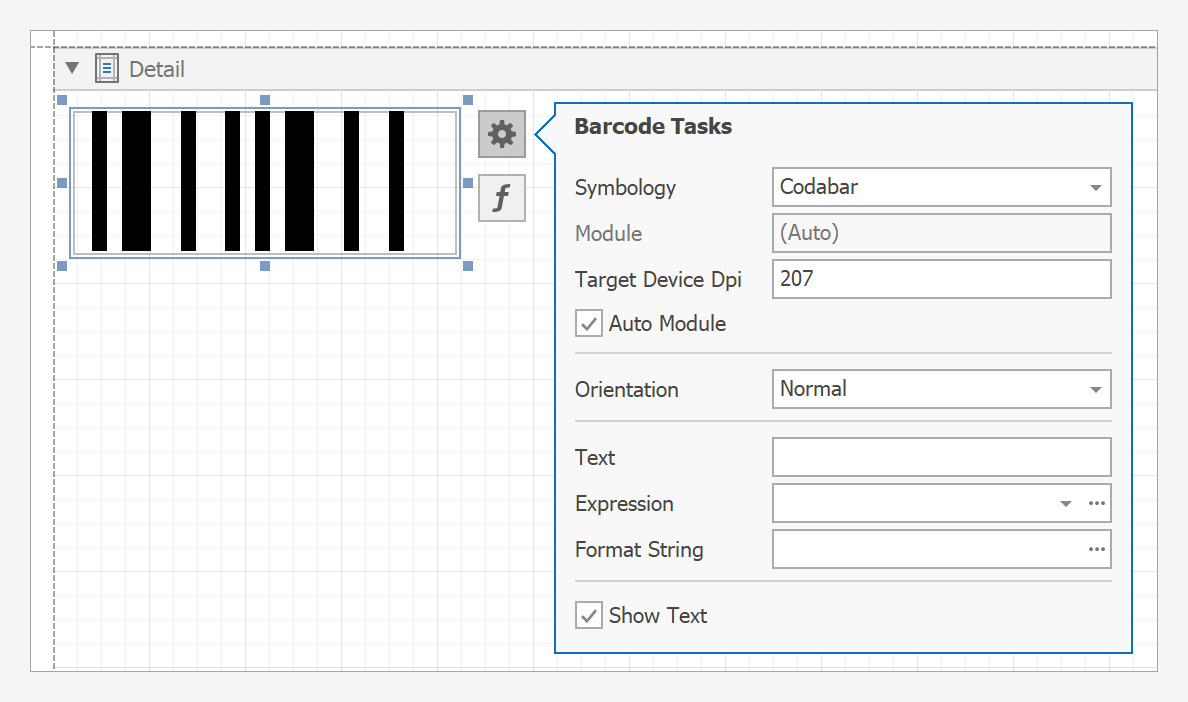1188x702 pixels.
Task: Click the Detail band header label
Action: [x=157, y=69]
